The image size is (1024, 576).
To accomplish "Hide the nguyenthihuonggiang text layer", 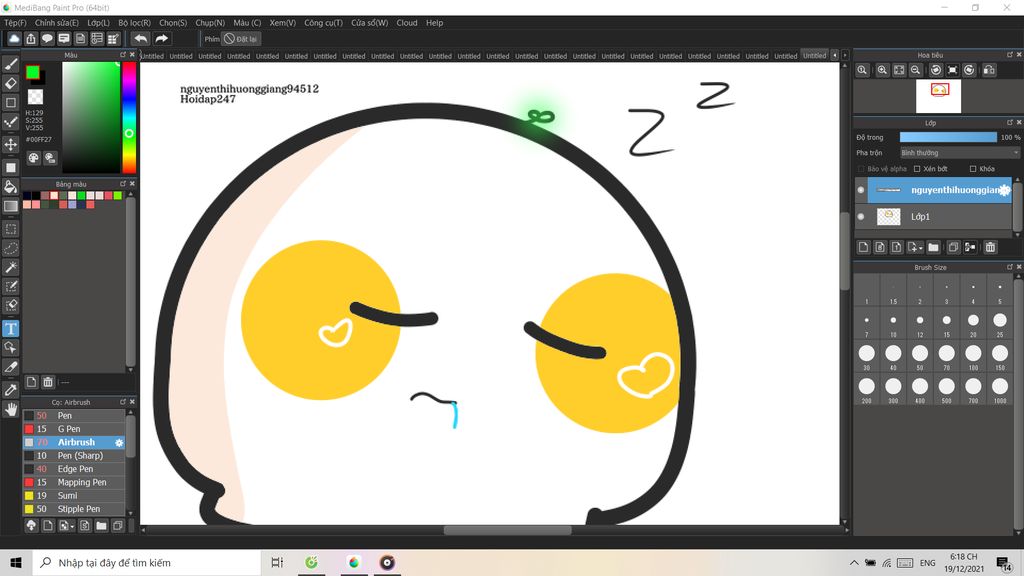I will pyautogui.click(x=861, y=190).
